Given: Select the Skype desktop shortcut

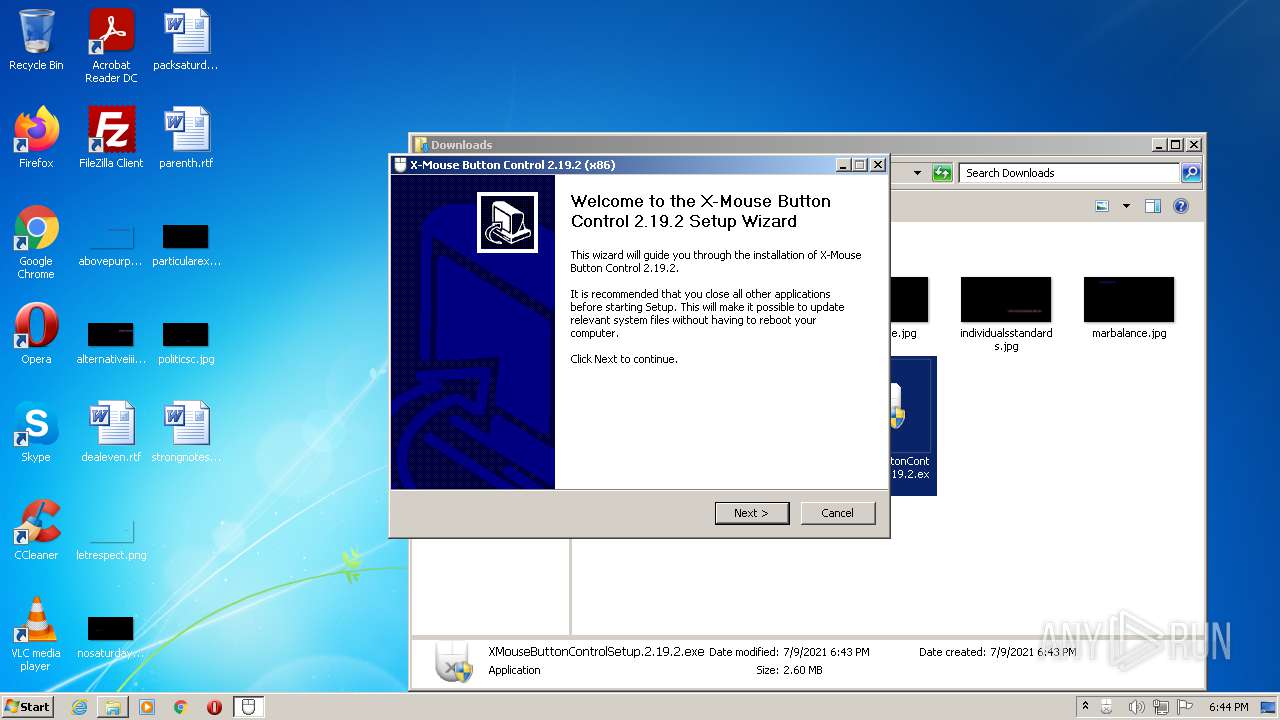Looking at the screenshot, I should click(36, 432).
